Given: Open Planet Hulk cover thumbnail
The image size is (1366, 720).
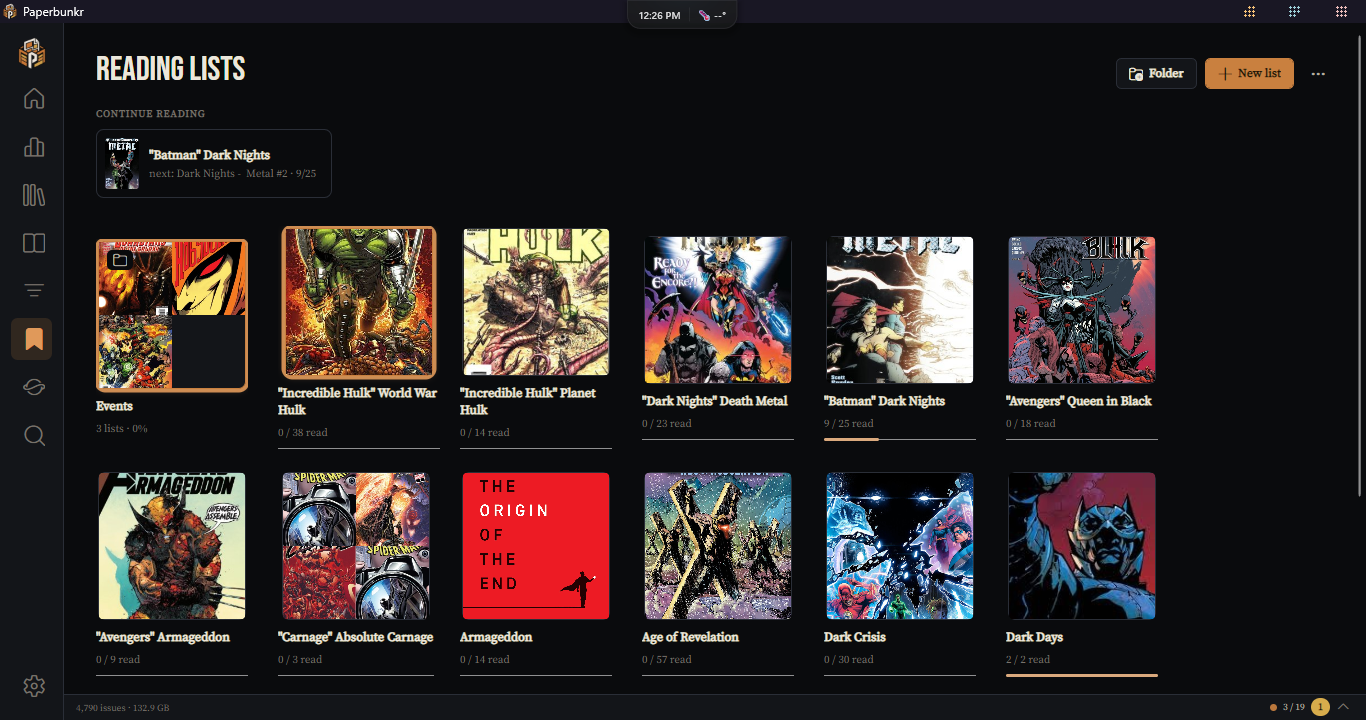Looking at the screenshot, I should click(536, 302).
